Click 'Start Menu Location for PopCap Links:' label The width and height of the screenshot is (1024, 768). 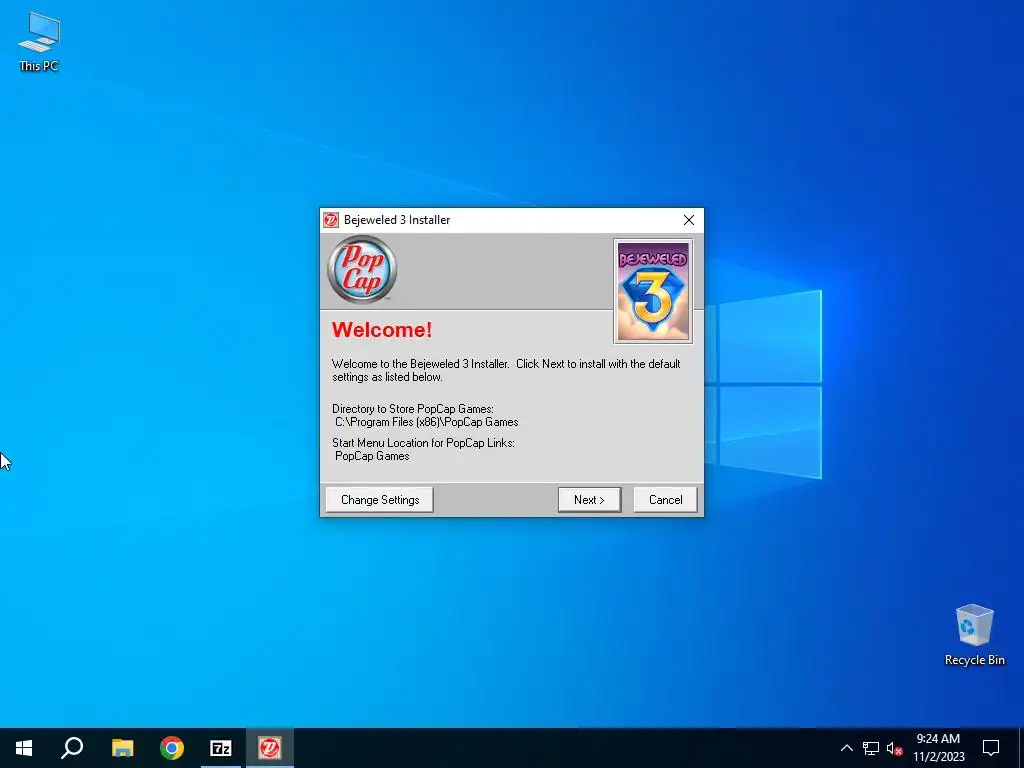[423, 443]
